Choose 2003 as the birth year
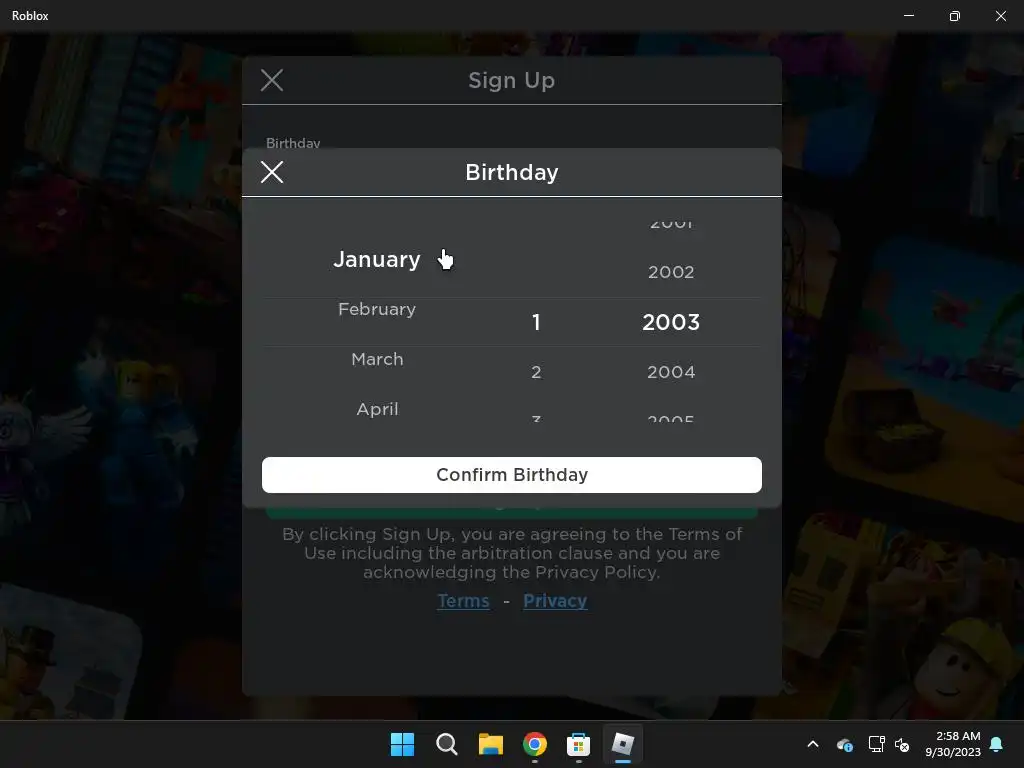Viewport: 1024px width, 768px height. (x=671, y=322)
